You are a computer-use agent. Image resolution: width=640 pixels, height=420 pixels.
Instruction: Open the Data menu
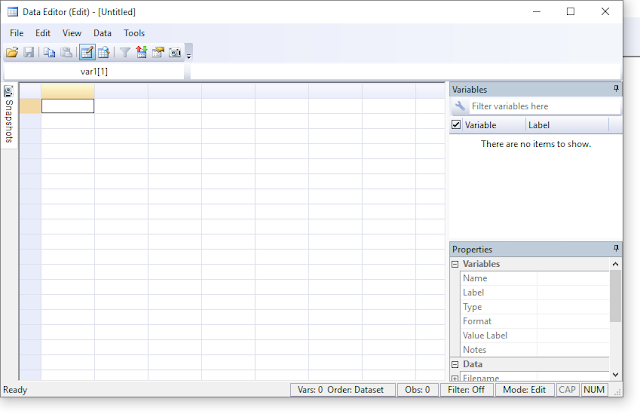tap(102, 33)
